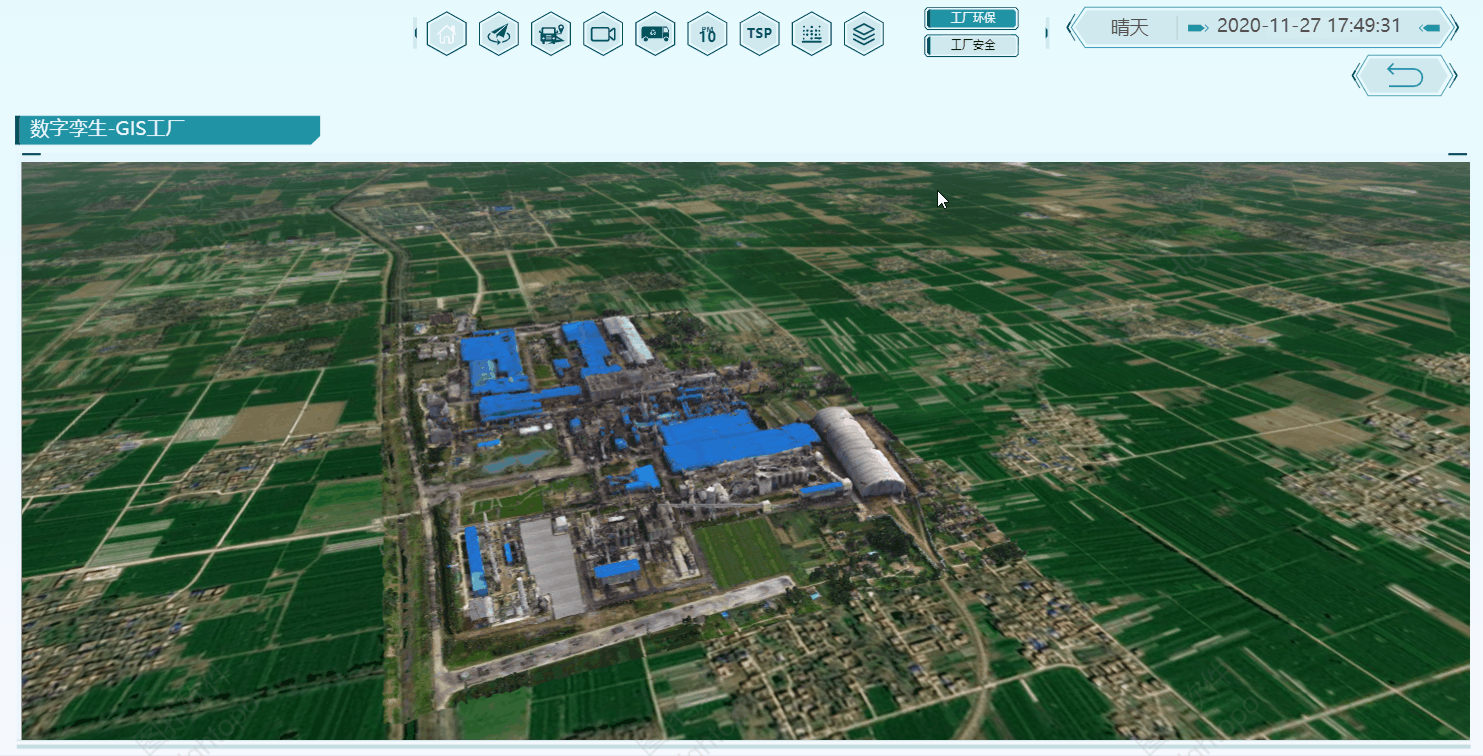Click the dash at panel top-left corner
Screen dimensions: 1483x756
click(x=31, y=154)
